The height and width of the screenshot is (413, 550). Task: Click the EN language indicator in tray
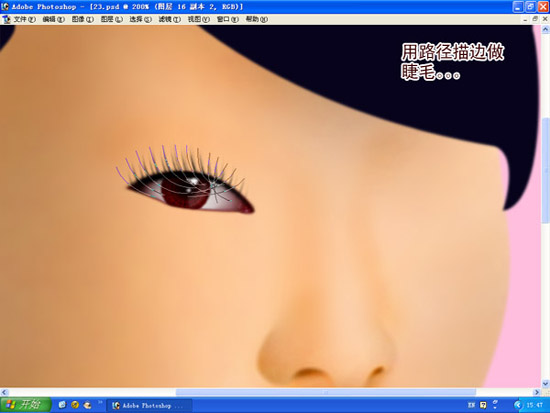click(471, 405)
